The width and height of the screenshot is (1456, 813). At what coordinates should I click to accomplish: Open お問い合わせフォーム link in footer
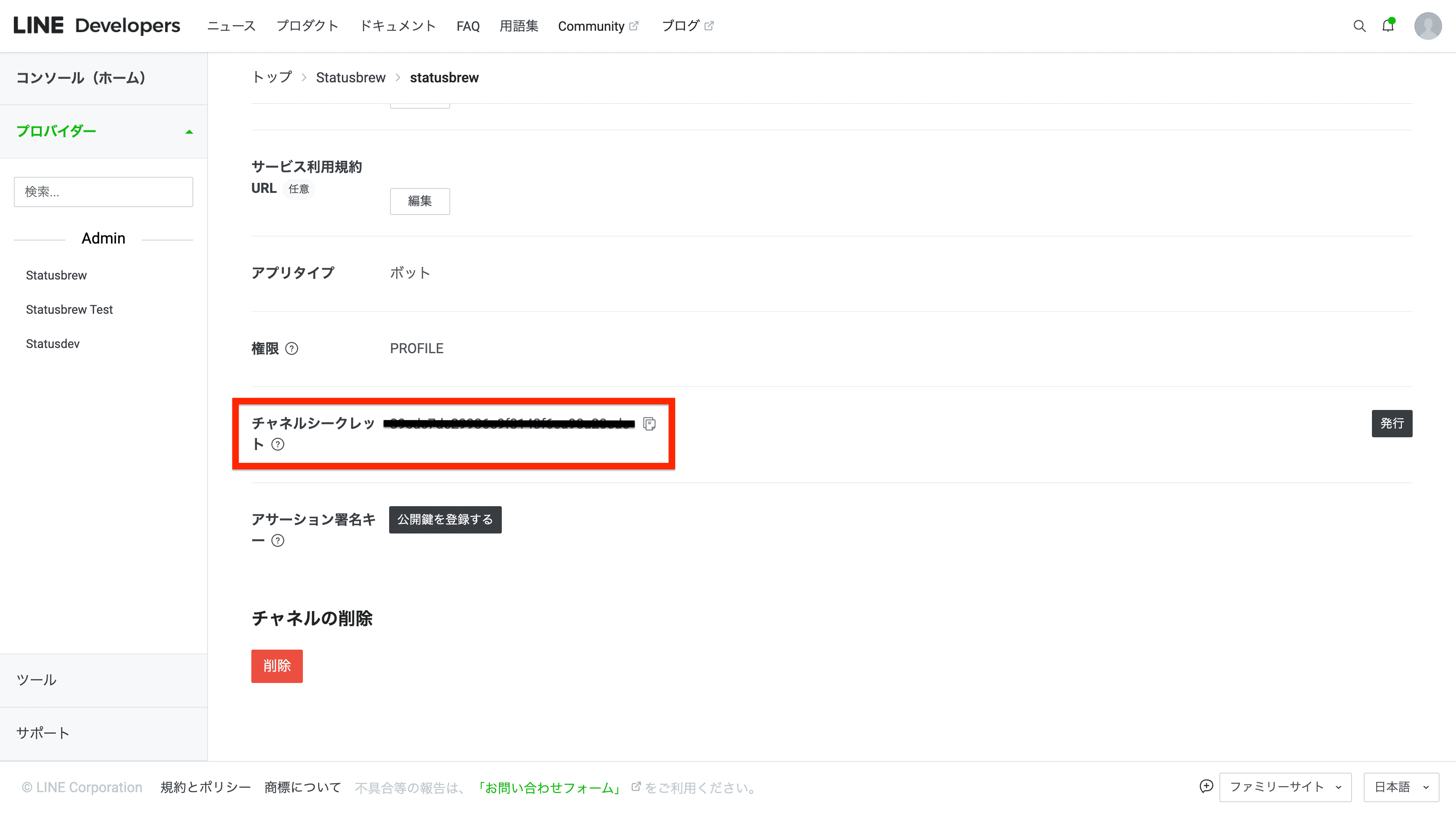550,787
